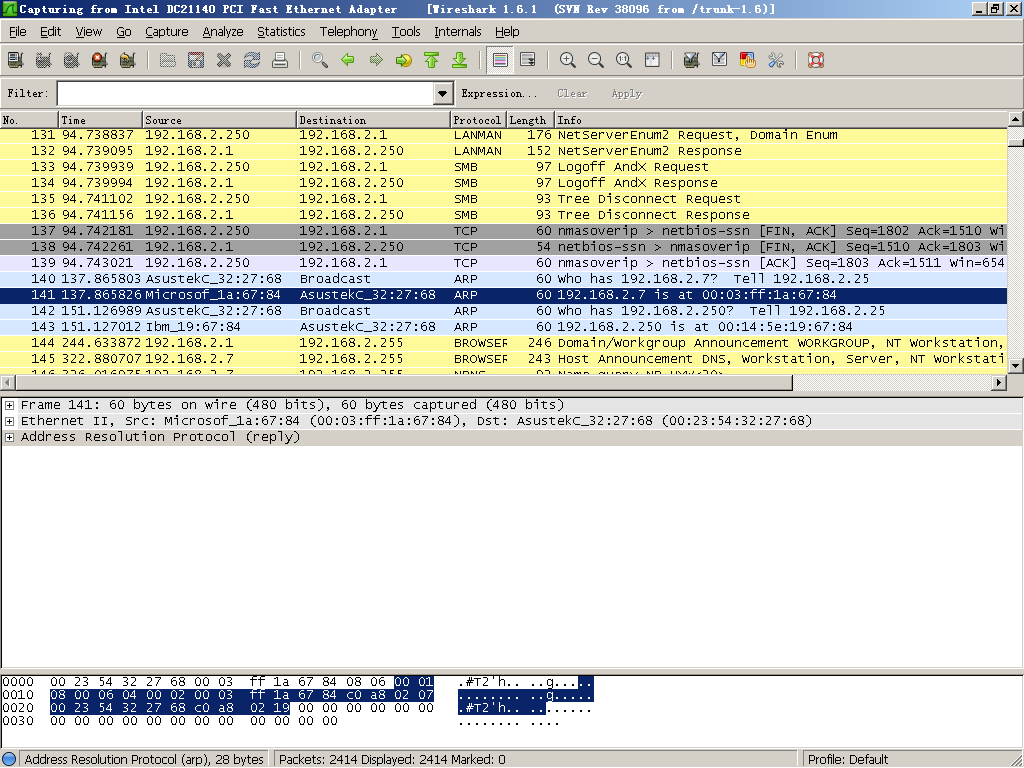
Task: Open expert info circle in status bar
Action: click(x=9, y=760)
